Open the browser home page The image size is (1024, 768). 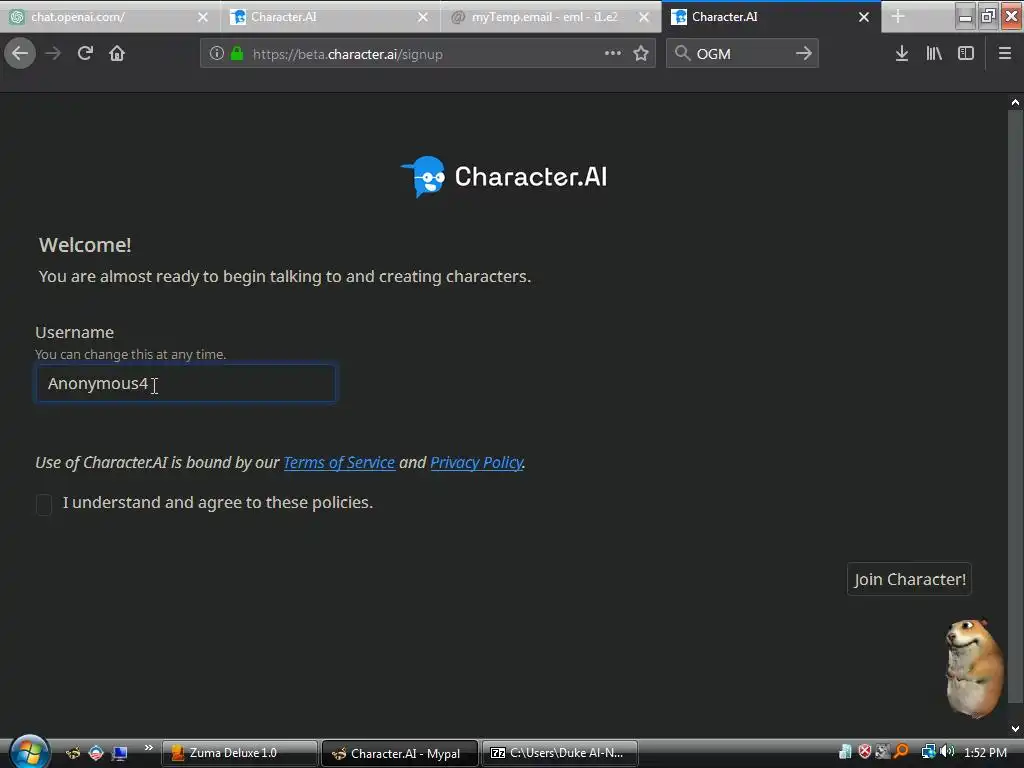point(117,54)
